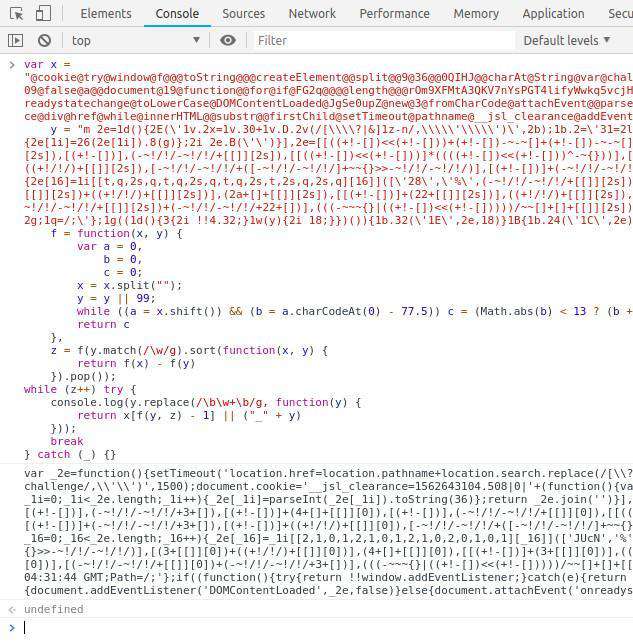
Task: Click the 'console.log(y.replace(' line
Action: (205, 402)
